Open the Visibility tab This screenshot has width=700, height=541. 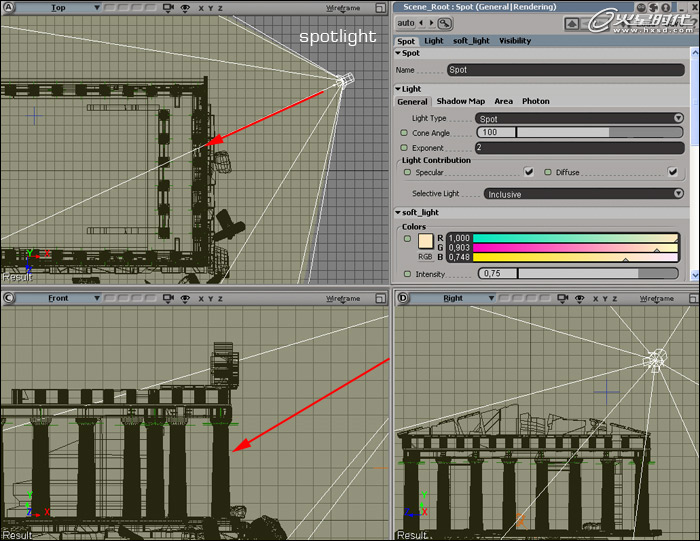coord(515,41)
